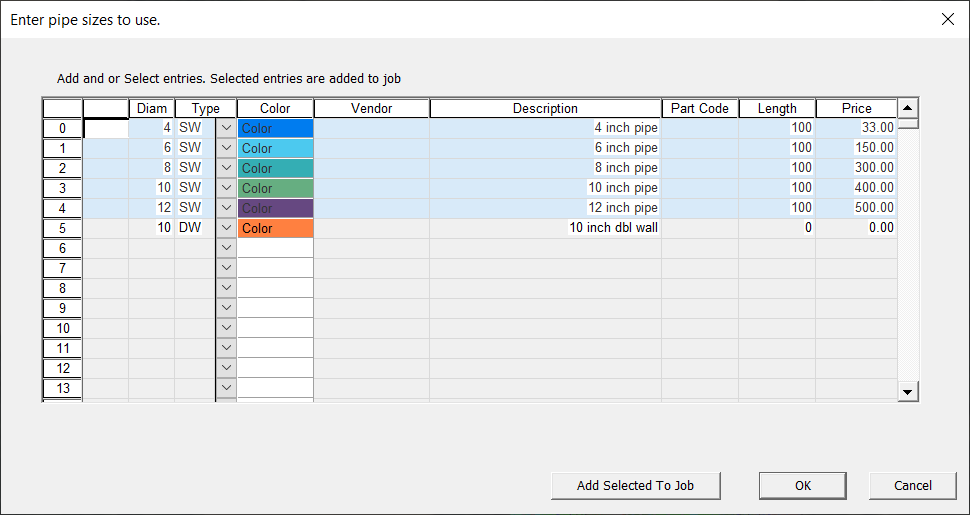Toggle selection cell for row 0

(106, 128)
